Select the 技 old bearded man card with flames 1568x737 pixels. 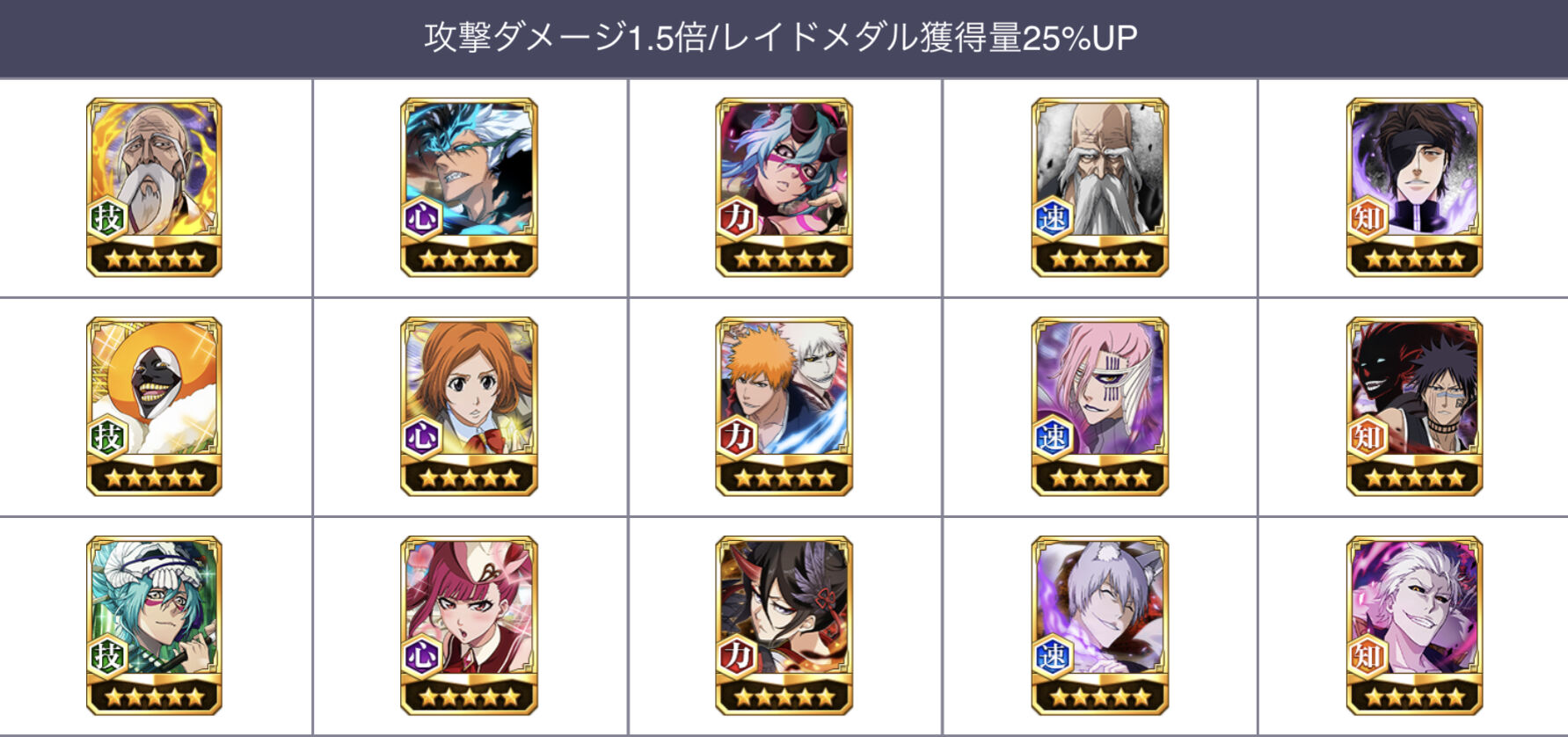click(154, 187)
